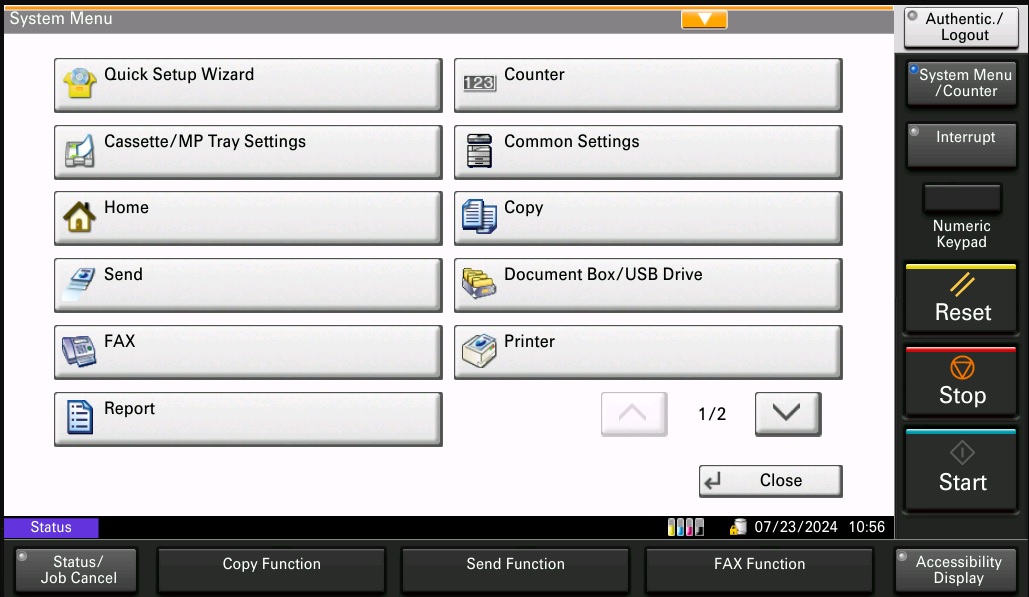1029x597 pixels.
Task: Switch to Copy Function
Action: pyautogui.click(x=271, y=568)
